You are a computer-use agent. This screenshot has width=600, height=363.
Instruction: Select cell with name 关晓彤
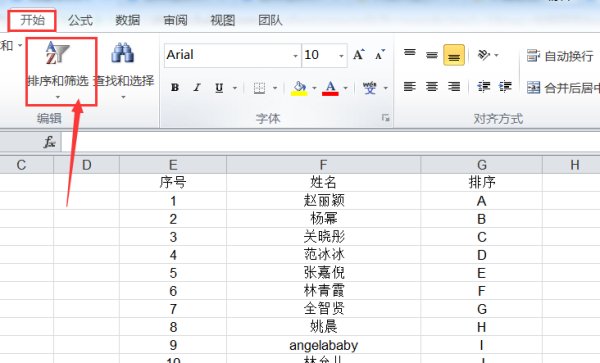click(x=323, y=236)
